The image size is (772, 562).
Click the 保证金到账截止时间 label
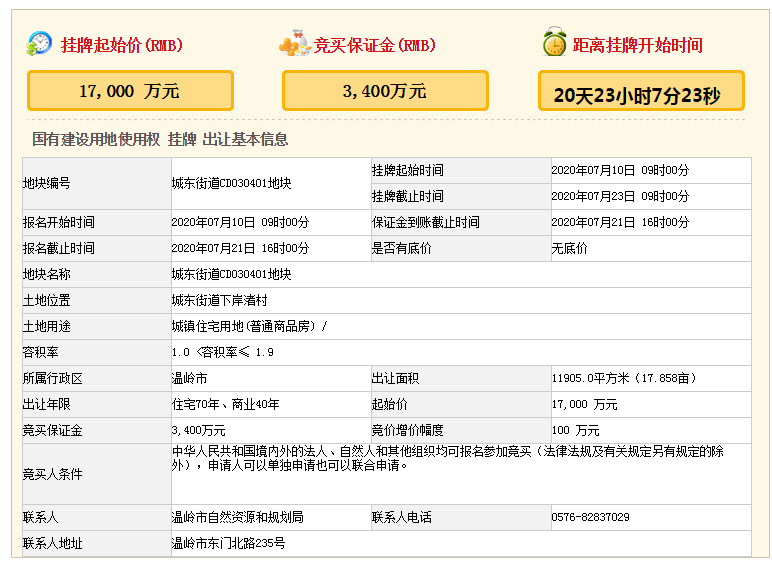click(x=425, y=222)
